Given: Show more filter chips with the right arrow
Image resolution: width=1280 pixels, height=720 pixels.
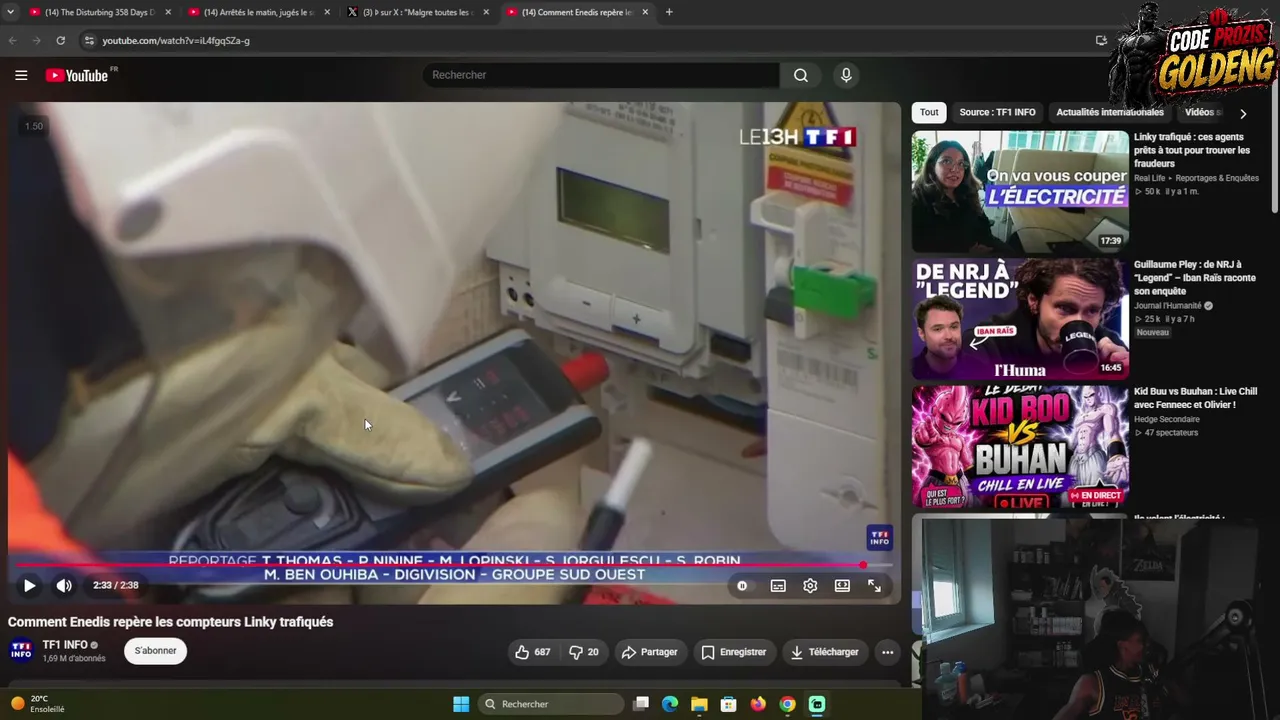Looking at the screenshot, I should pyautogui.click(x=1243, y=113).
